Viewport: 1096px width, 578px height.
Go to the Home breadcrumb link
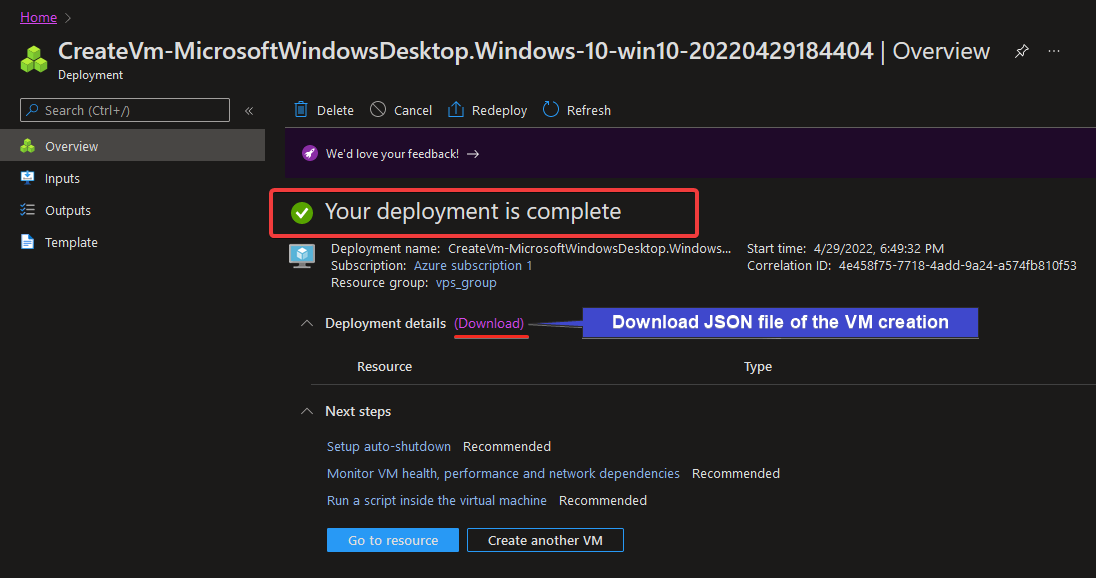[x=38, y=17]
